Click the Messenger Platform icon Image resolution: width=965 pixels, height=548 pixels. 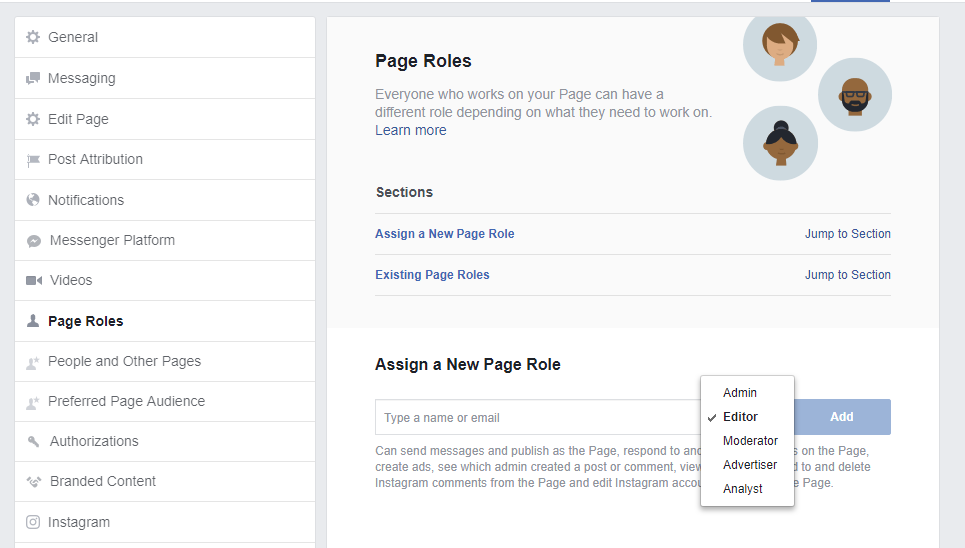(33, 241)
